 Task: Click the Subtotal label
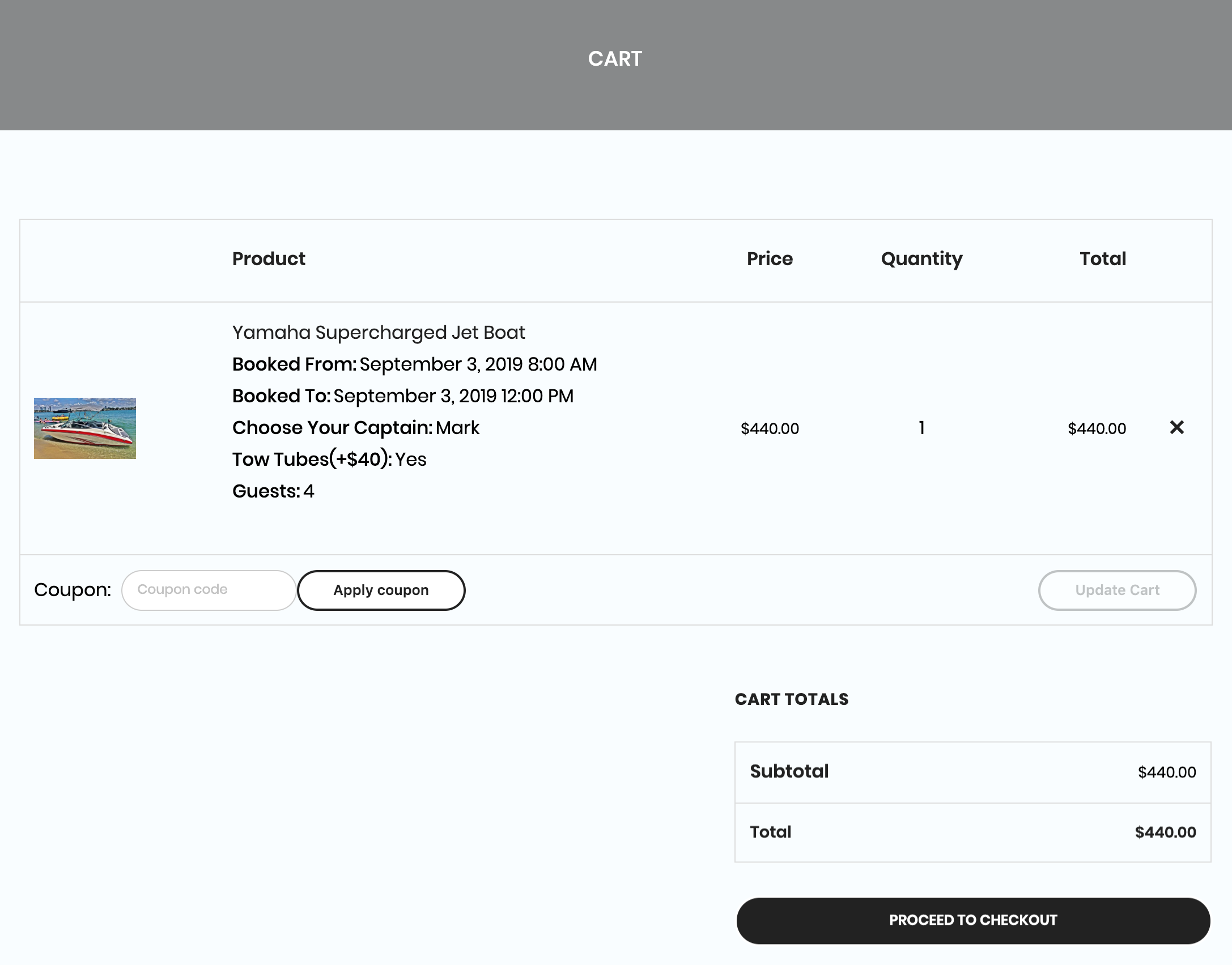pos(789,772)
